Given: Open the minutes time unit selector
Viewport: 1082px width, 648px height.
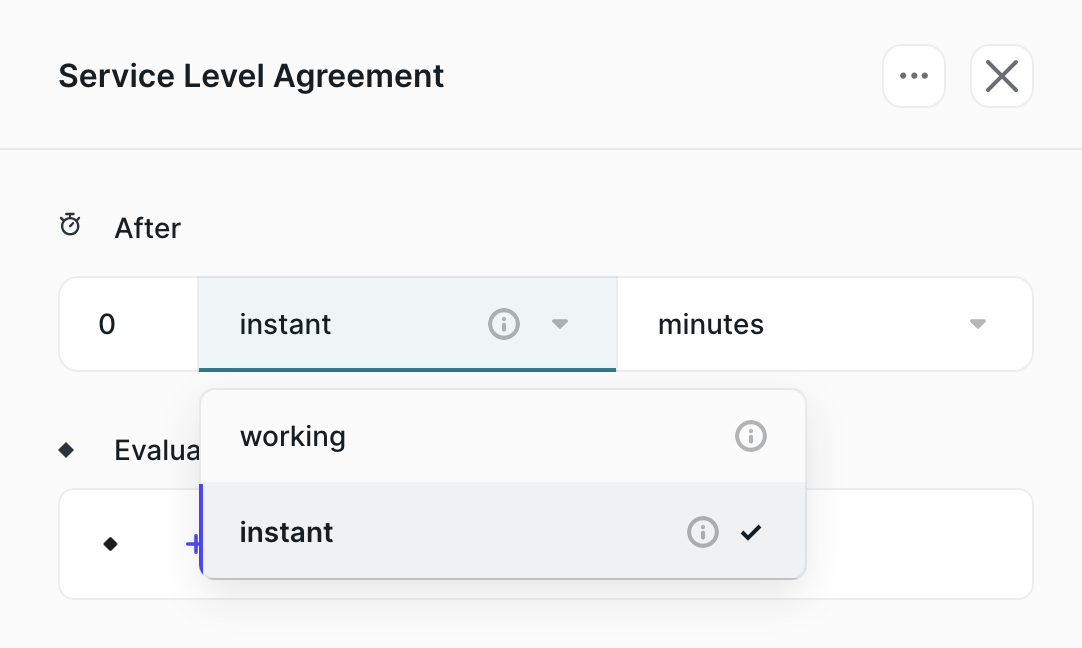Looking at the screenshot, I should coord(825,324).
